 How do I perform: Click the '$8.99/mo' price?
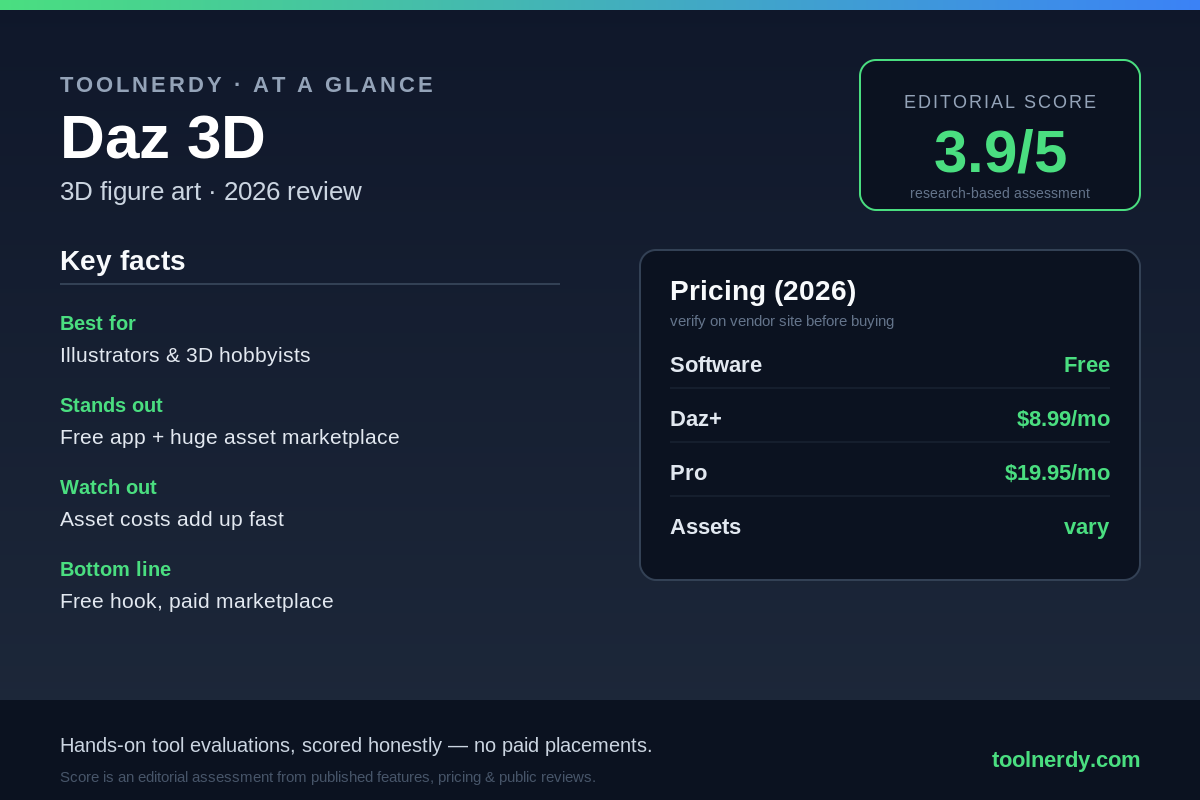click(x=1063, y=419)
